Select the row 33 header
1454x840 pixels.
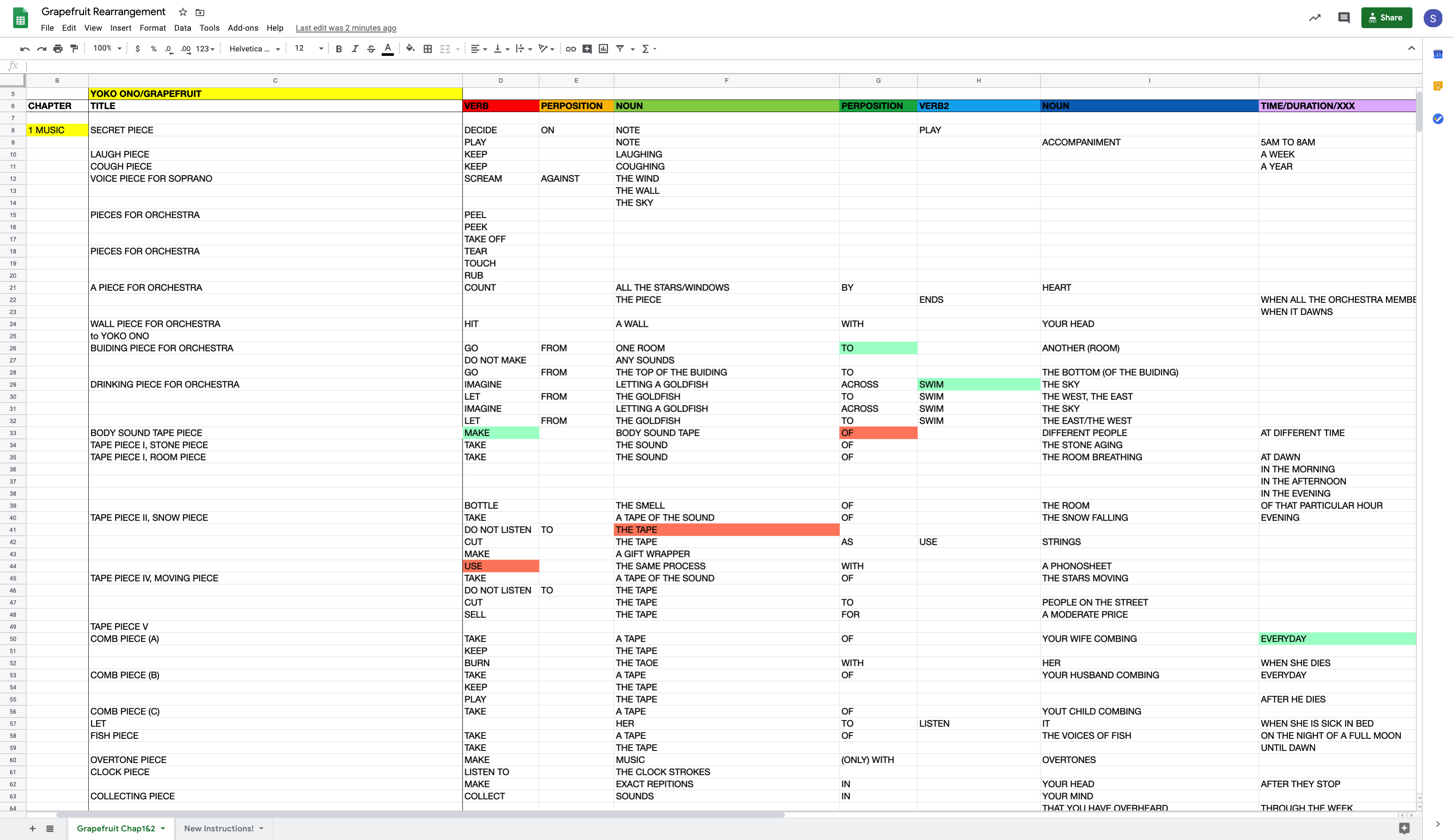pos(13,433)
